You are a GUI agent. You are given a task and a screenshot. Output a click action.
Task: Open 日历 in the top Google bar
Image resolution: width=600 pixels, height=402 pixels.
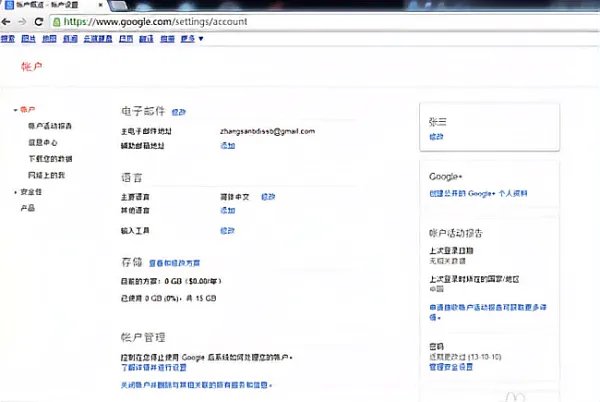pyautogui.click(x=126, y=39)
